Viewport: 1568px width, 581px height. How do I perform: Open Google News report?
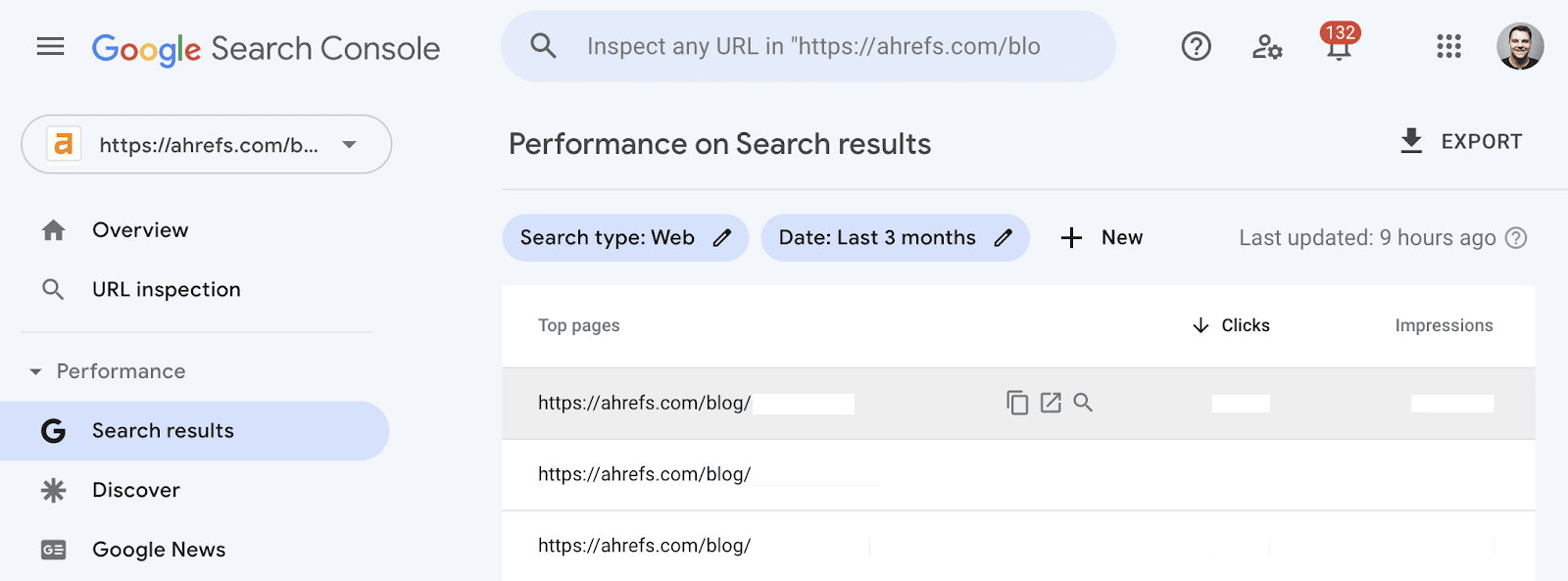click(x=159, y=550)
